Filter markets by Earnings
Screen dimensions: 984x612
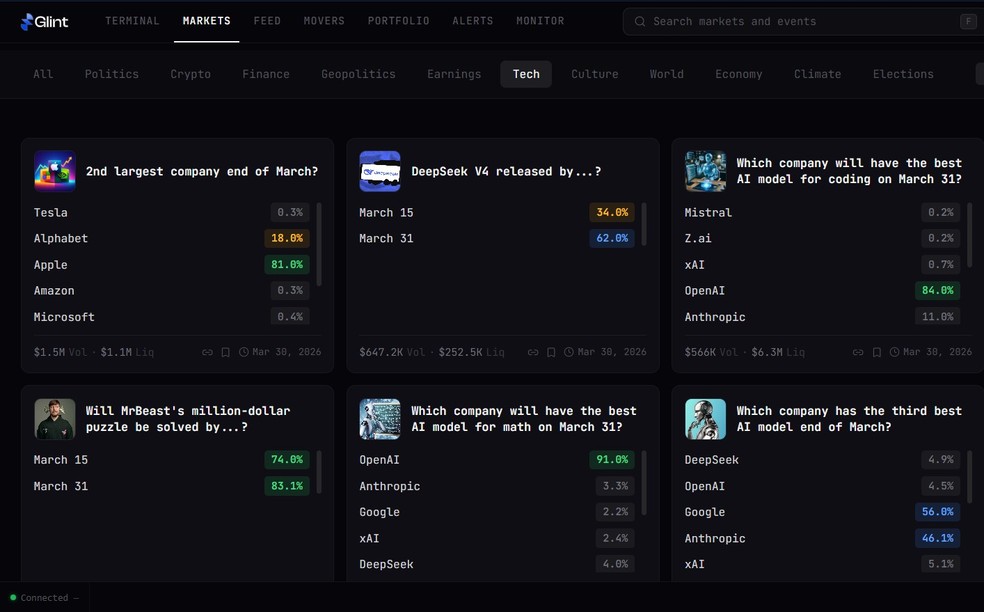[454, 74]
